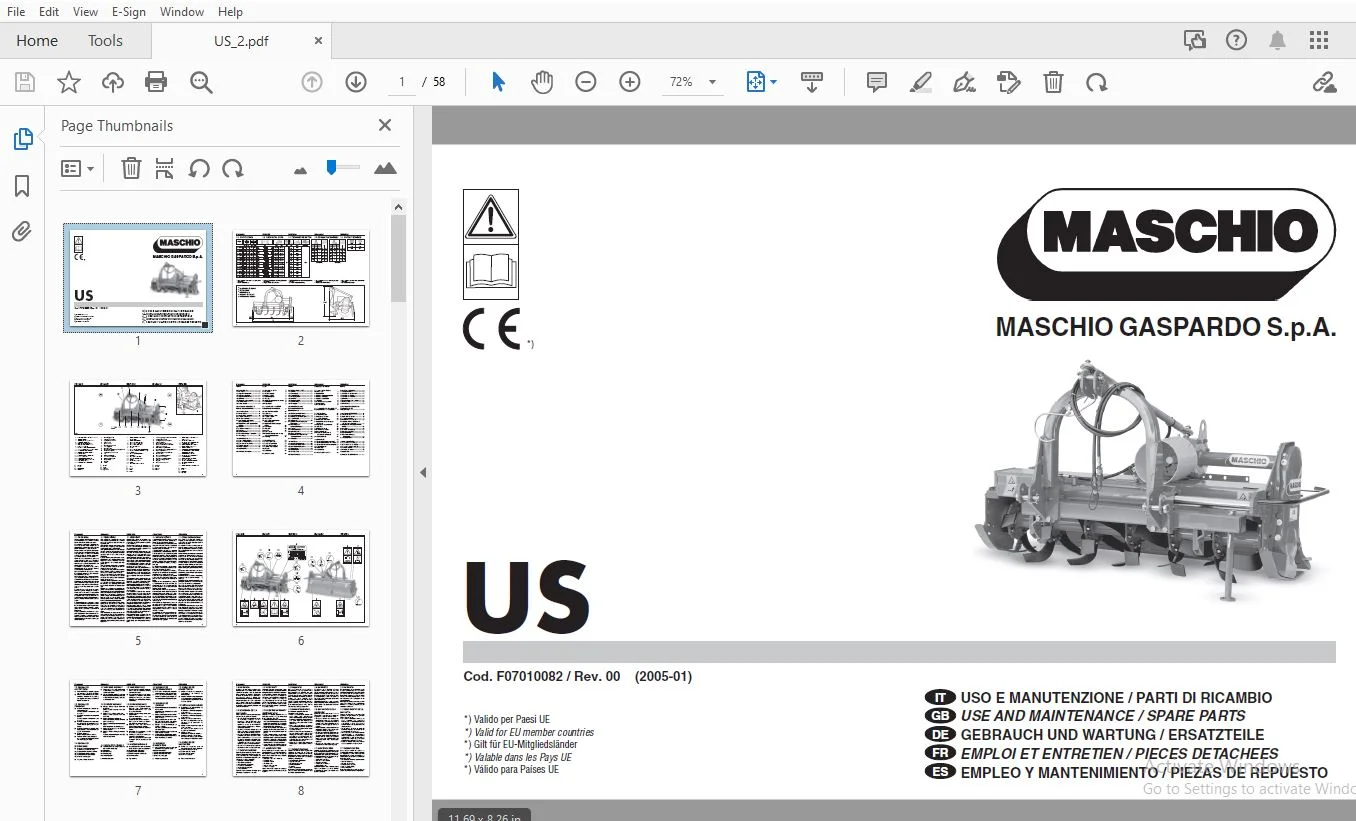Close the US_2.pdf tab
The height and width of the screenshot is (821, 1356).
click(319, 41)
